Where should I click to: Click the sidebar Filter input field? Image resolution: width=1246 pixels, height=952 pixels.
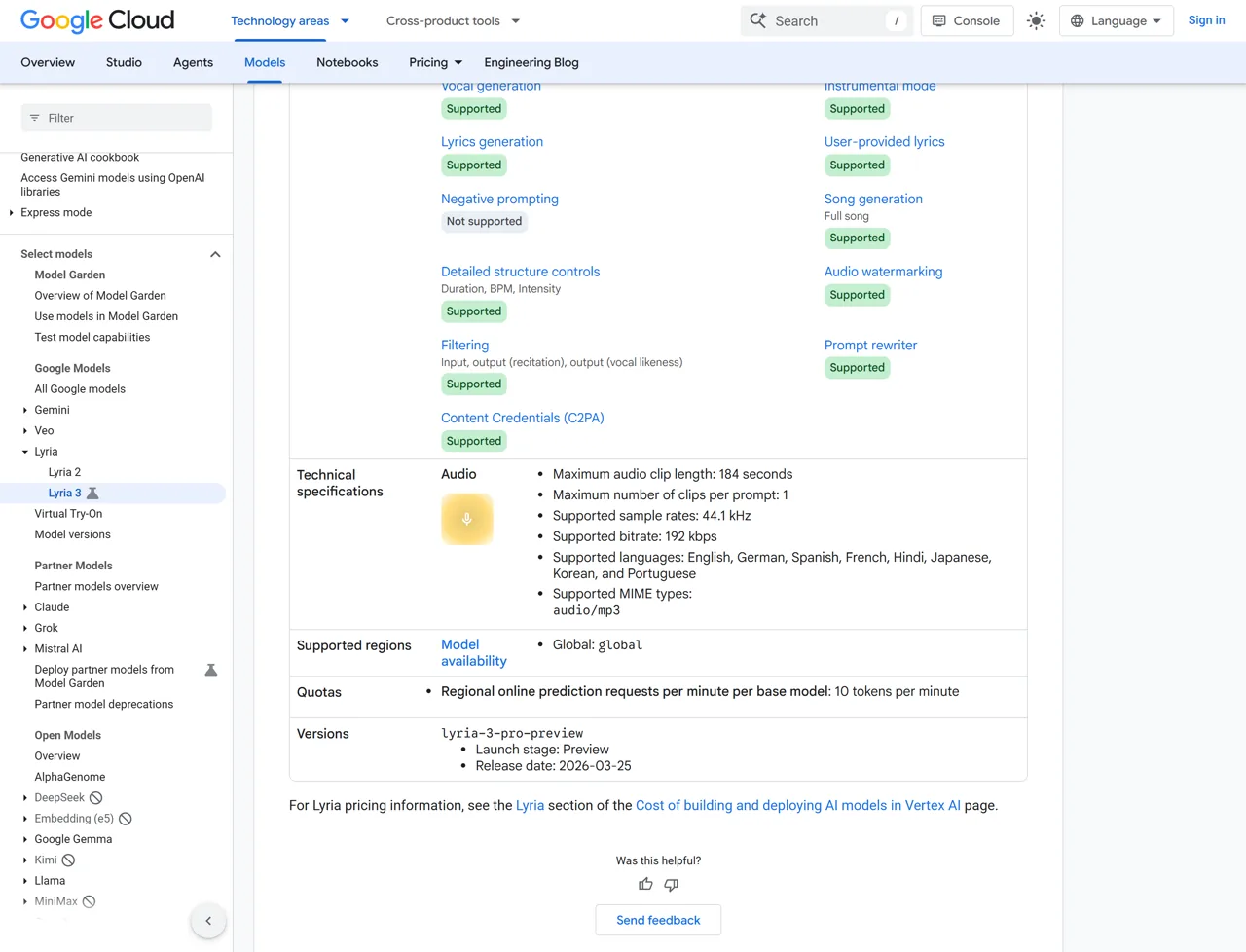point(117,118)
